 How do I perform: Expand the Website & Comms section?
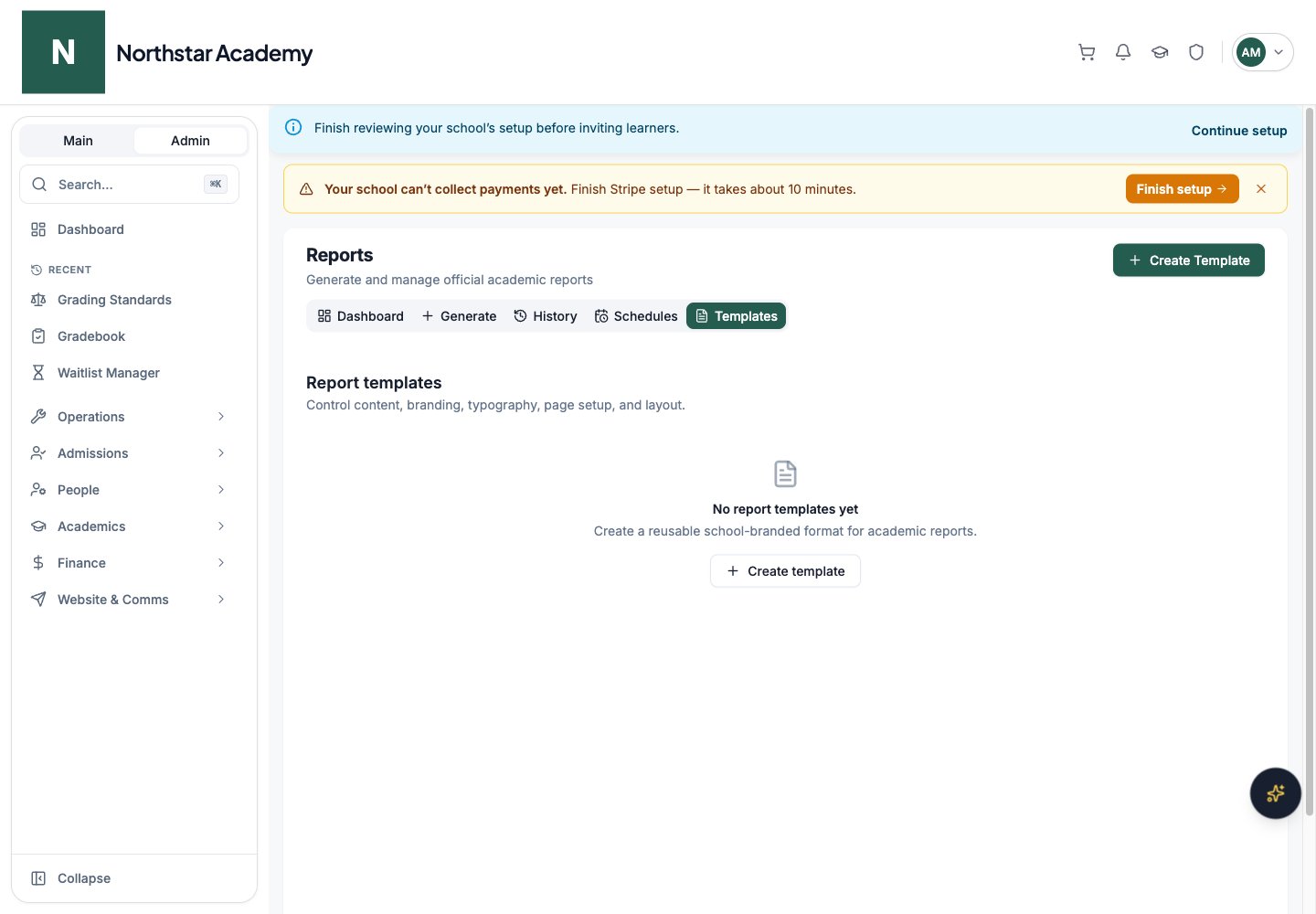[x=128, y=600]
